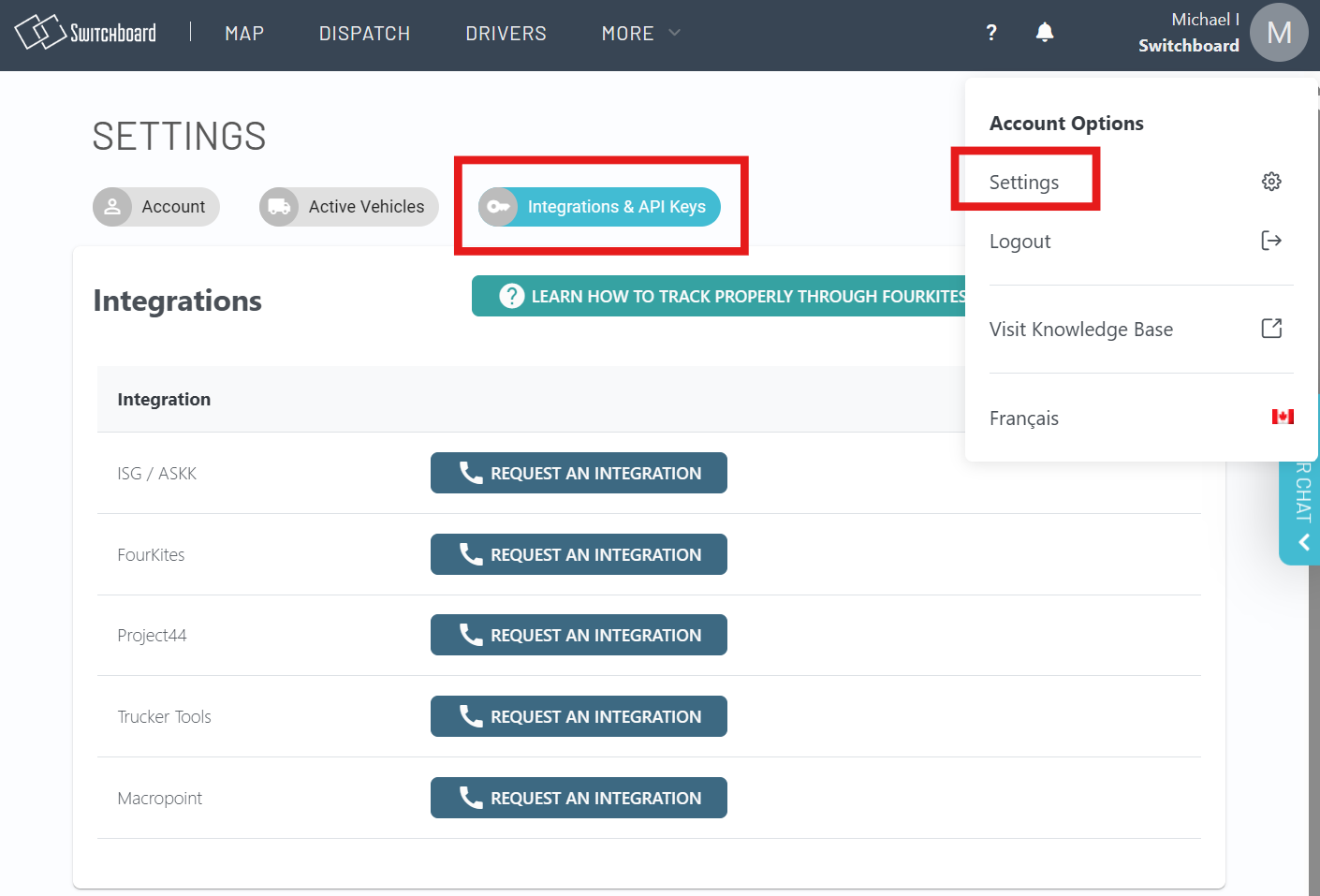The image size is (1320, 896).
Task: Click the settings gear icon
Action: [x=1271, y=182]
